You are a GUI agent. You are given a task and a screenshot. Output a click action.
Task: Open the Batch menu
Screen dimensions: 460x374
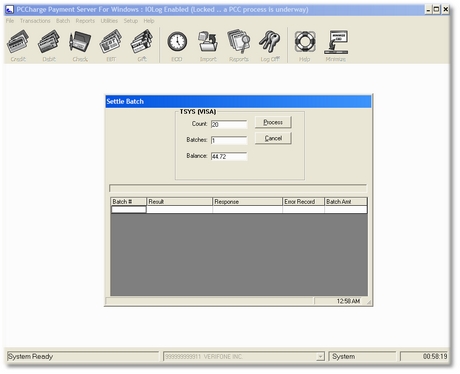[x=63, y=21]
